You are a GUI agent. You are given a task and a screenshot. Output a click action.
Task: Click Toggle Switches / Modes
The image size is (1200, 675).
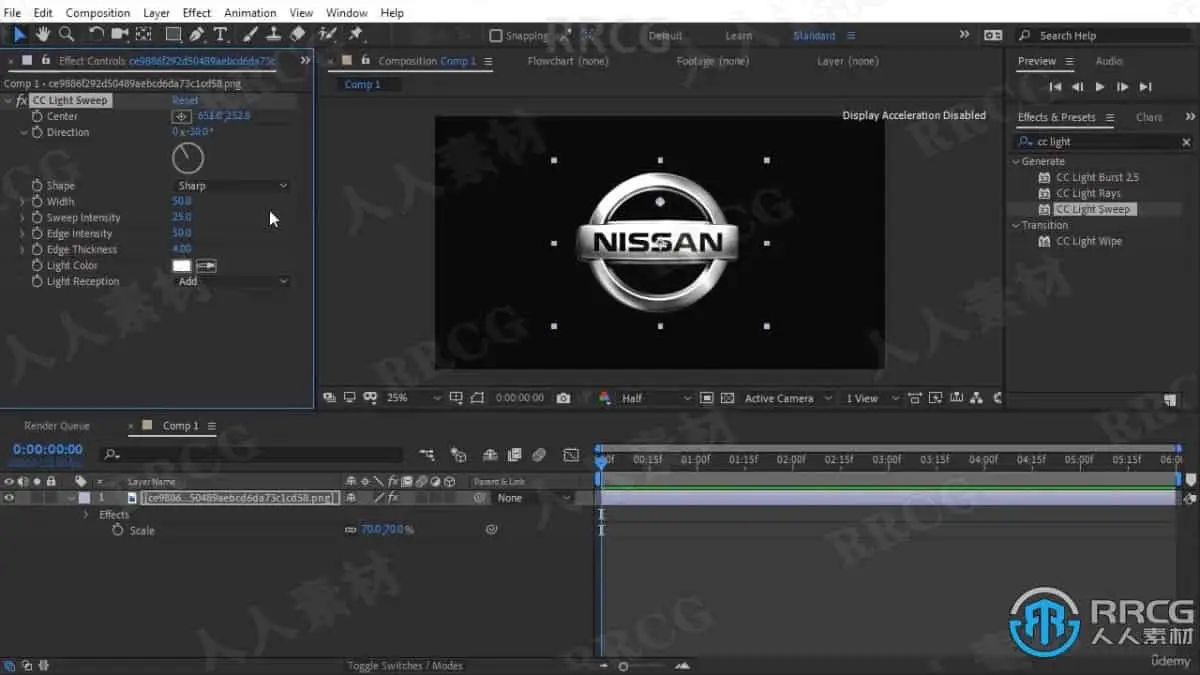405,666
